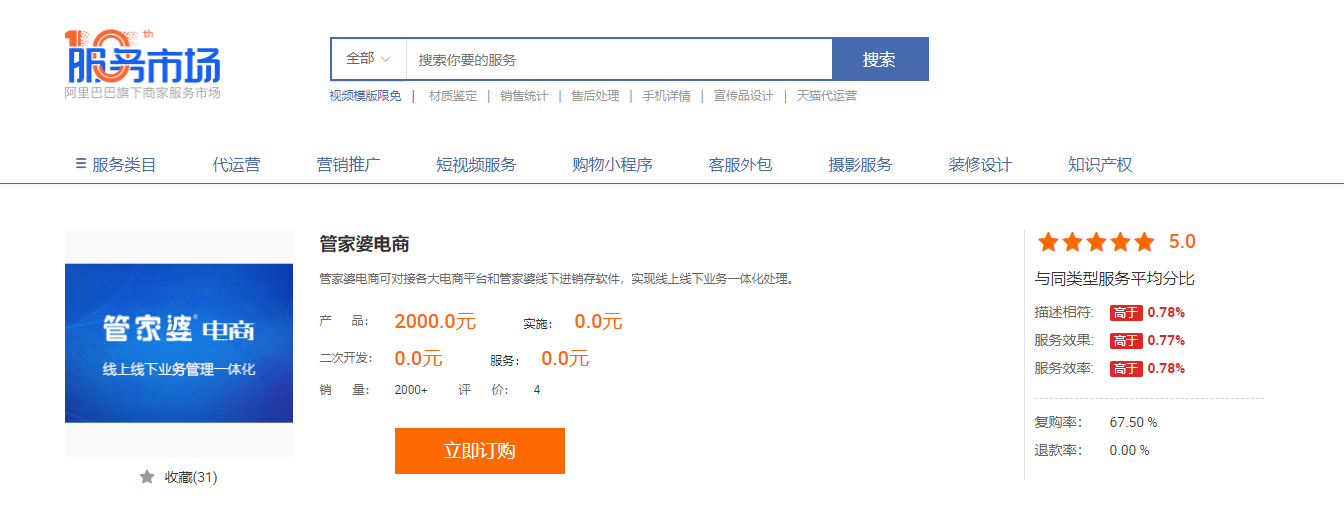Click the 阿里巴巴旗下商家服务市场 tagline

pos(142,93)
